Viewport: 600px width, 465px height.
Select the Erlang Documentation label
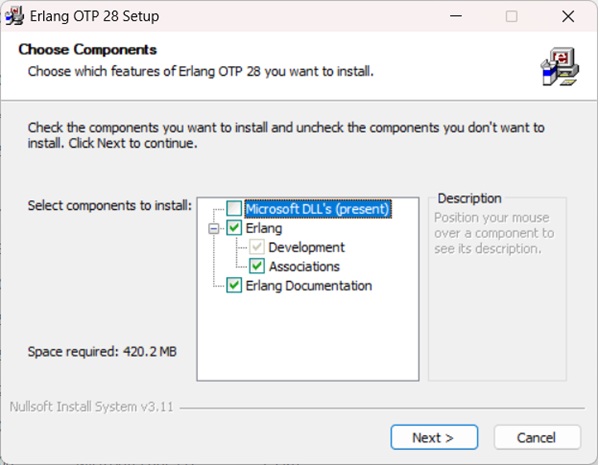click(x=308, y=286)
